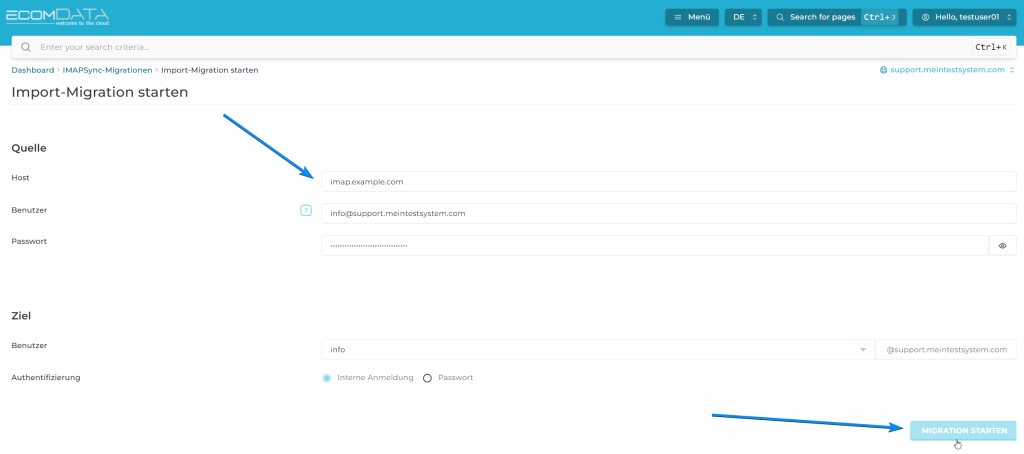Expand the Ziel Benutzer dropdown showing info
This screenshot has height=454, width=1024.
click(x=597, y=349)
